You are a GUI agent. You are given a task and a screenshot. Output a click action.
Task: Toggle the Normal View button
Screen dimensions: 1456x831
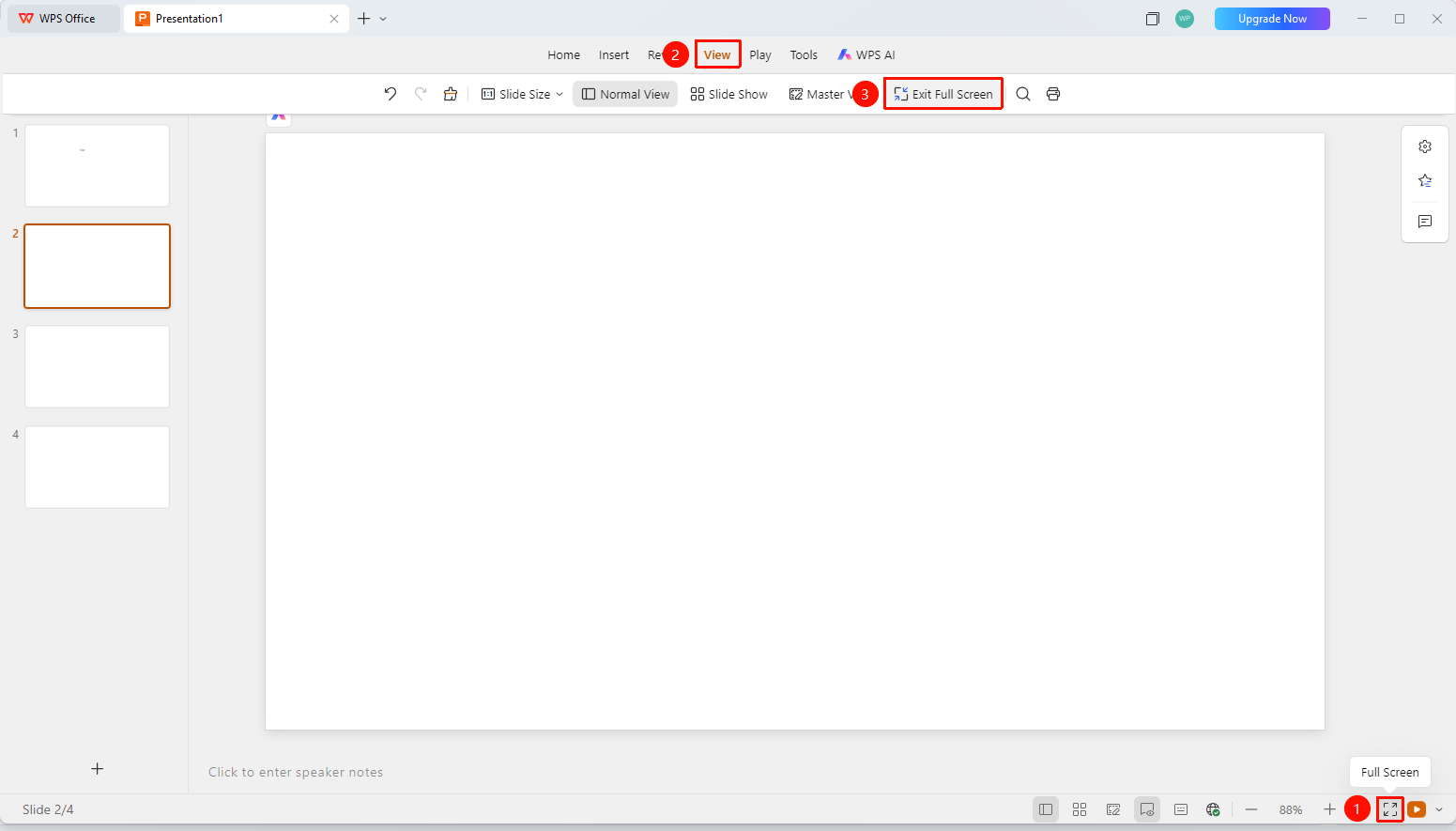625,94
